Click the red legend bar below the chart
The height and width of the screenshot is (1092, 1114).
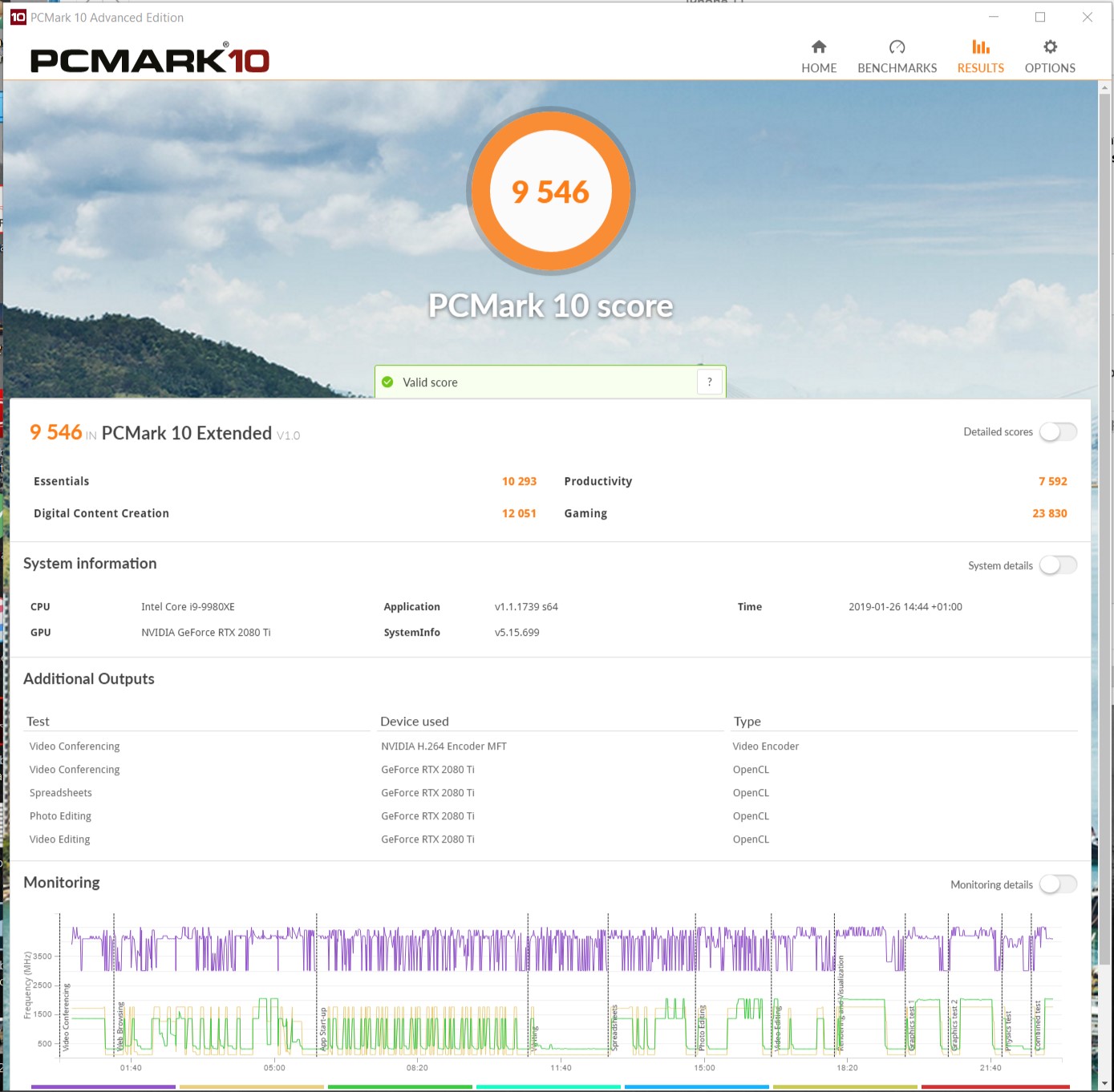click(995, 1087)
